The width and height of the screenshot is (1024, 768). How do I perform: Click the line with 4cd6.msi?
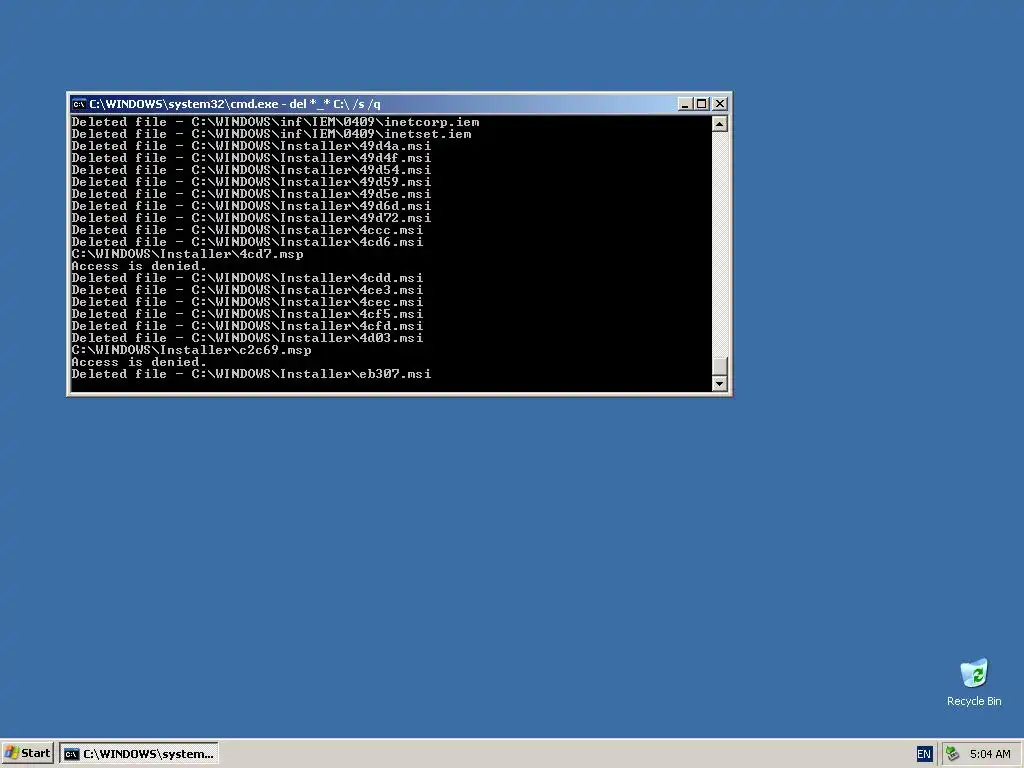(x=248, y=242)
